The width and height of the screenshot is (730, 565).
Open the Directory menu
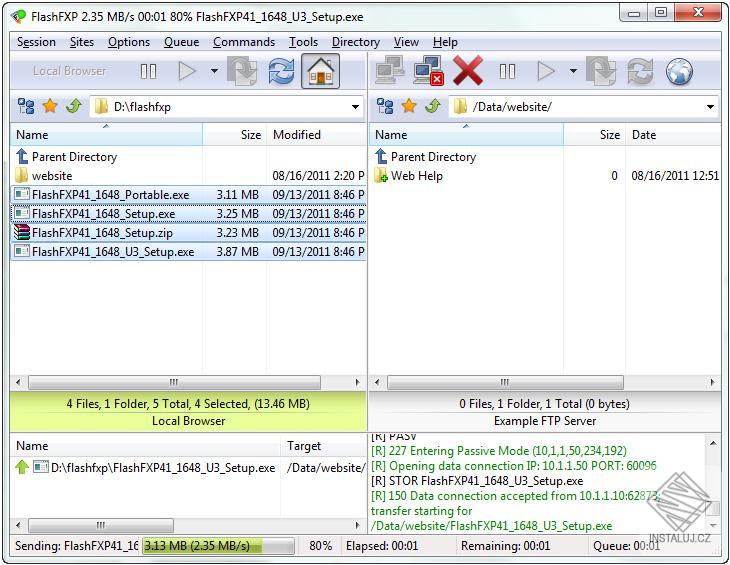click(x=356, y=42)
